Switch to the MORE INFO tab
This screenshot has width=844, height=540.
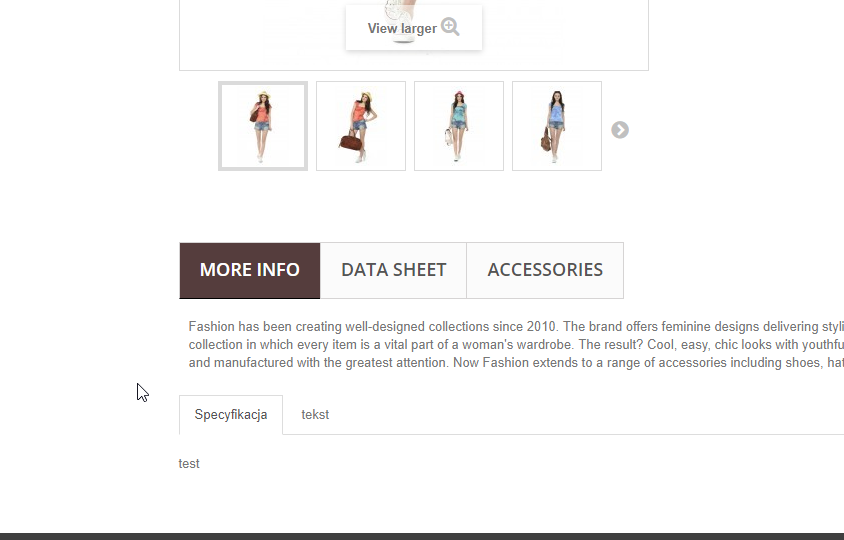[250, 270]
